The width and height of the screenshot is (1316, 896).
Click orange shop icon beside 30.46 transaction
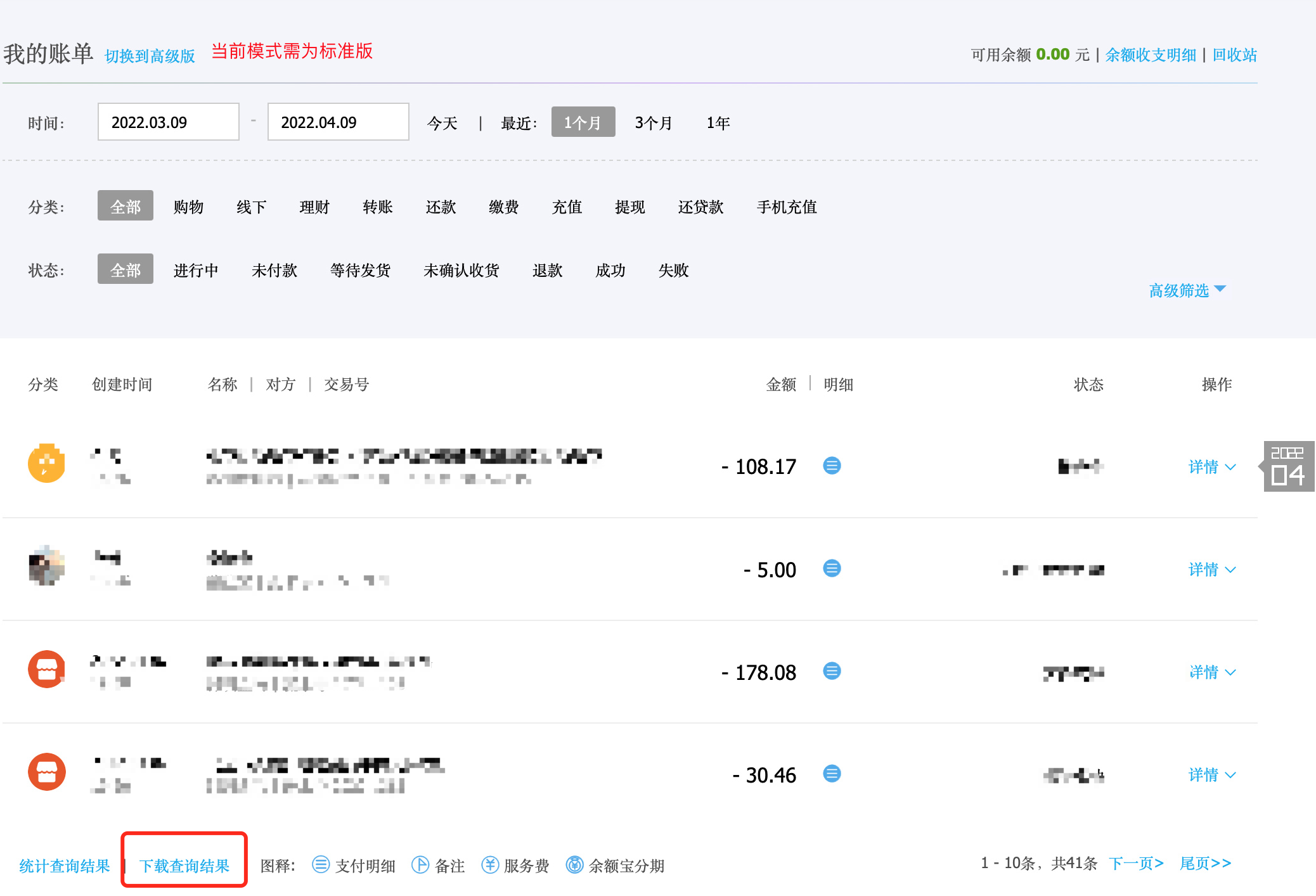tap(46, 772)
